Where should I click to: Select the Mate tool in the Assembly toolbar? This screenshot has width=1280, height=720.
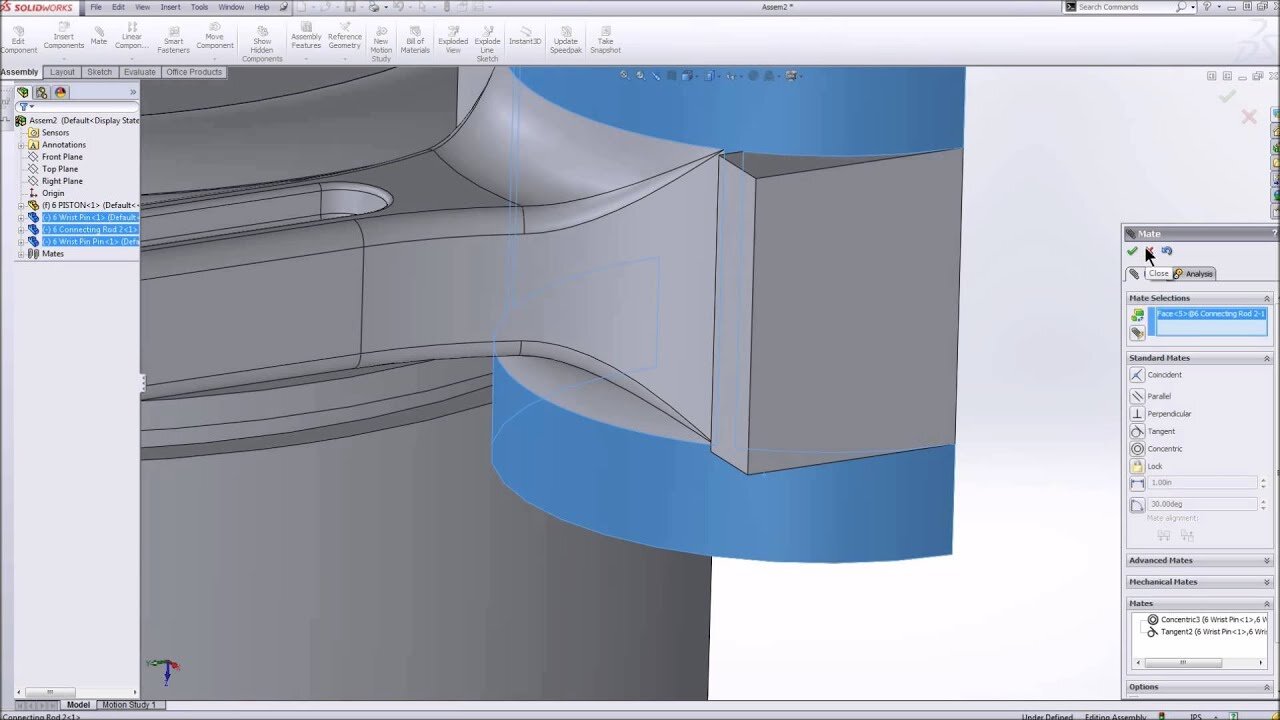(x=97, y=38)
